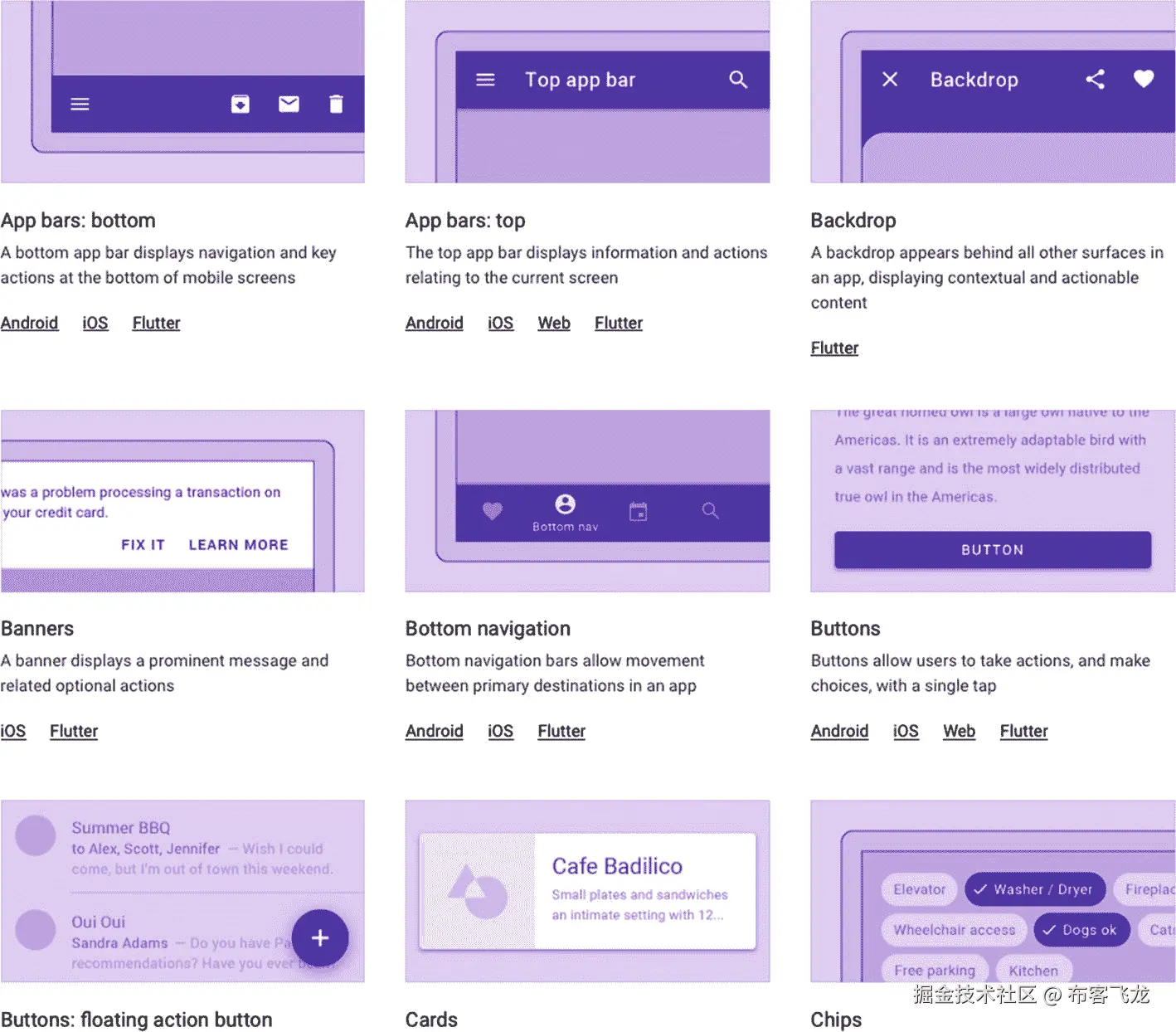Click the Bottom navigation heading
The width and height of the screenshot is (1176, 1032).
488,629
